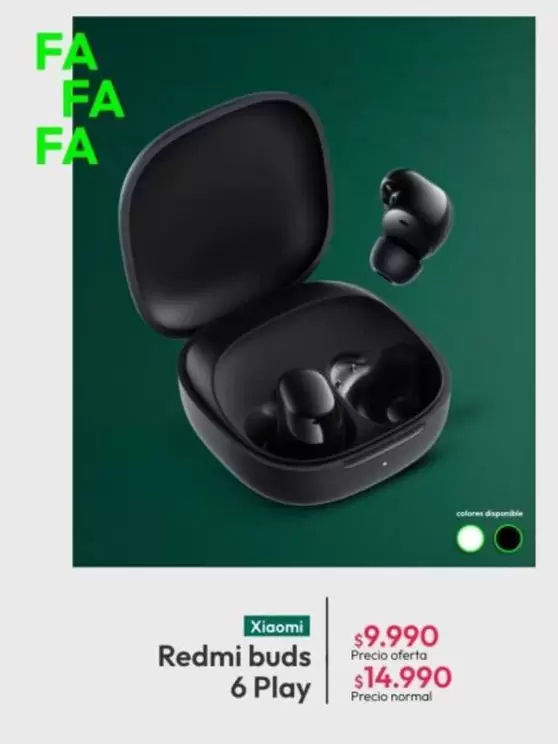Image resolution: width=558 pixels, height=744 pixels.
Task: Click the colores disponible label
Action: coord(489,513)
